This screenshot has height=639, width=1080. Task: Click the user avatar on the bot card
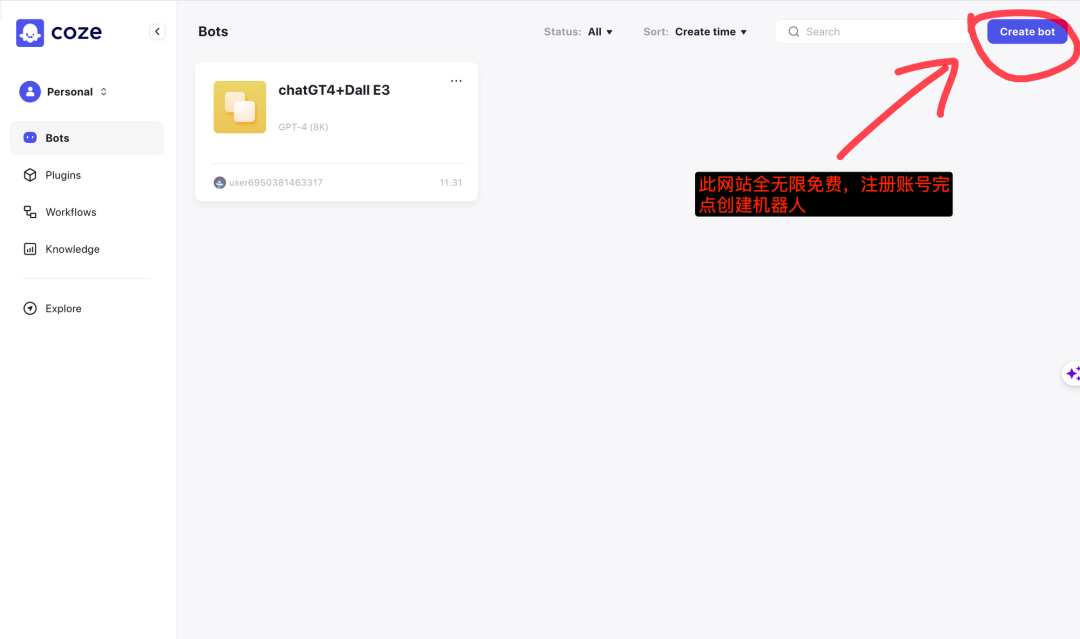pos(220,182)
